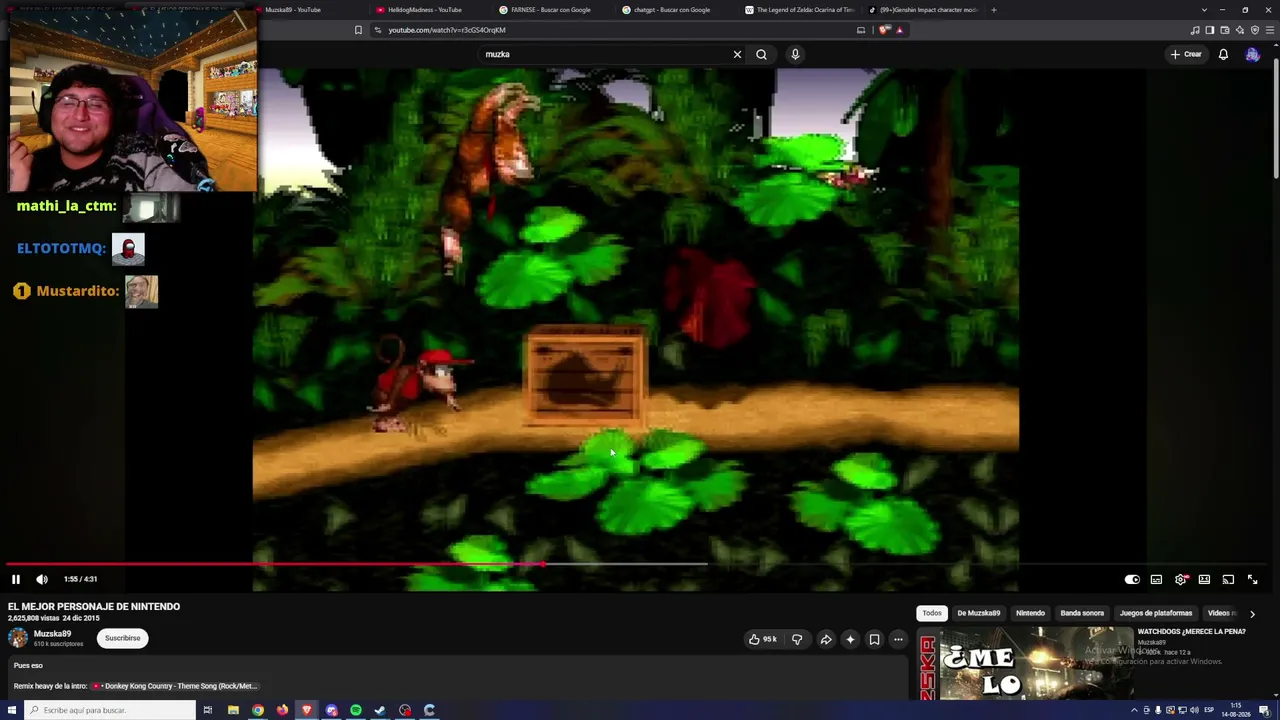The height and width of the screenshot is (720, 1280).
Task: Open Spotify from the taskbar
Action: [x=356, y=710]
